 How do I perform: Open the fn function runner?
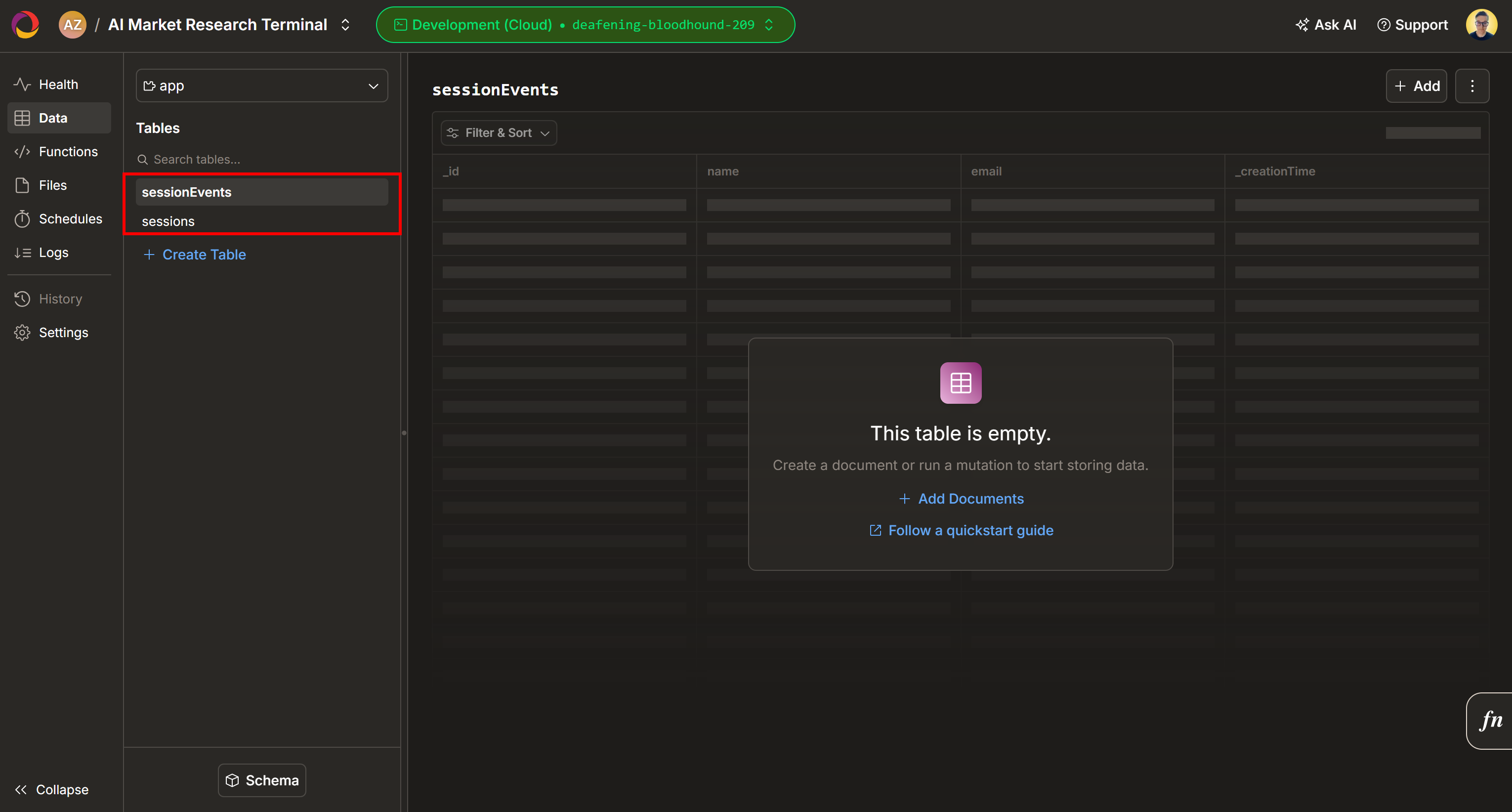point(1491,720)
